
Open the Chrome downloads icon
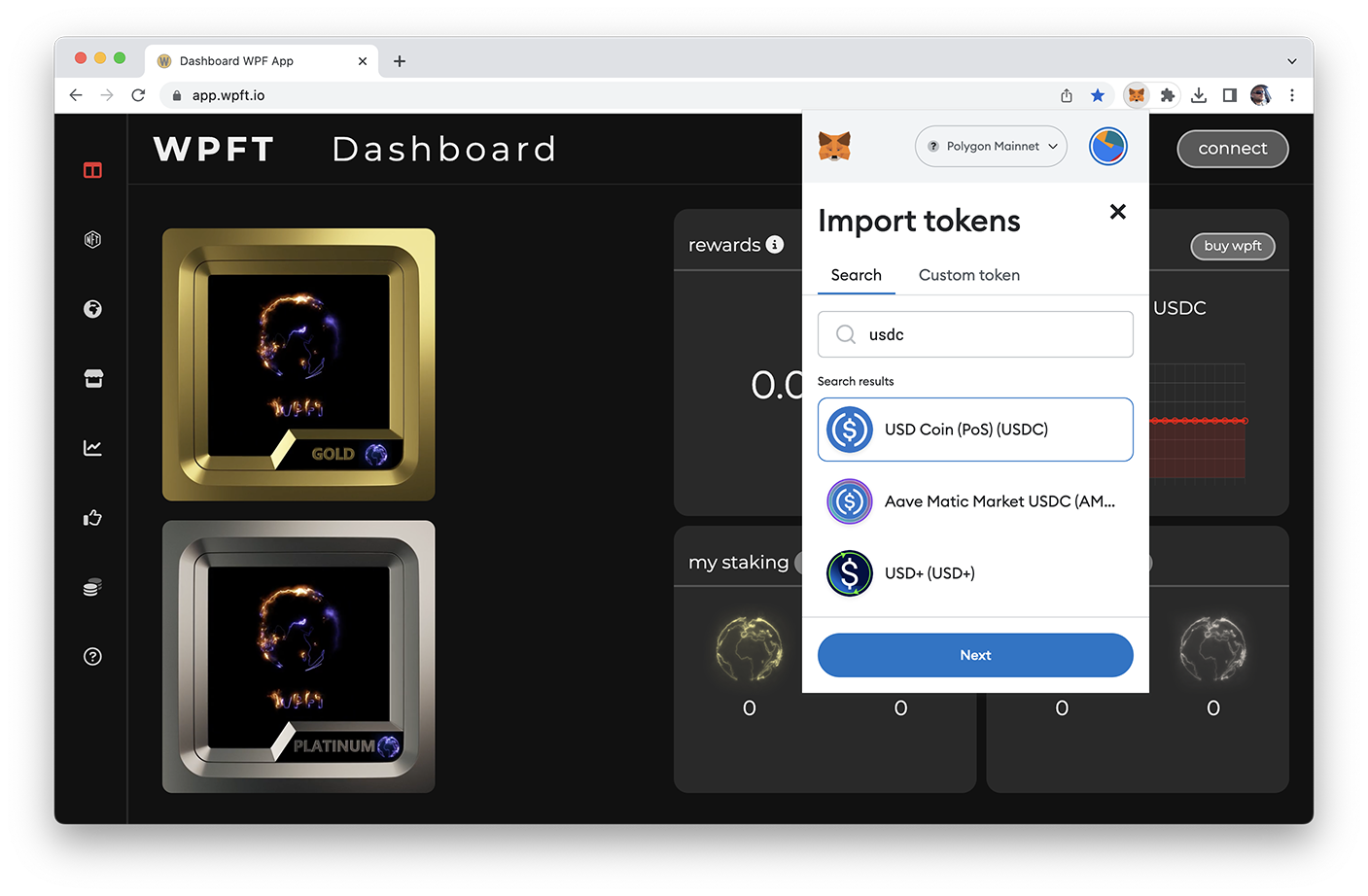[x=1199, y=94]
